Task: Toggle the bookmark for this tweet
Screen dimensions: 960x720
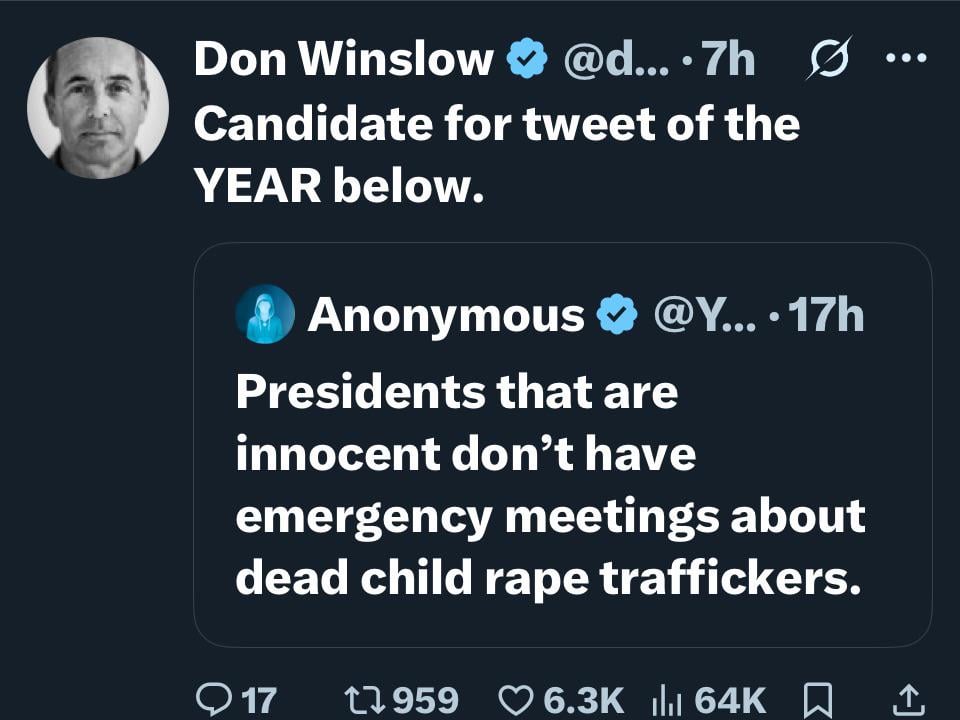Action: (819, 699)
